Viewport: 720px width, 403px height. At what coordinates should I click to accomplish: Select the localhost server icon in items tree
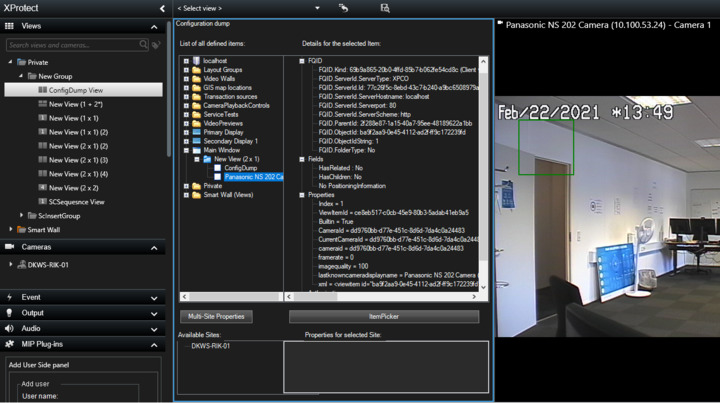(x=196, y=61)
